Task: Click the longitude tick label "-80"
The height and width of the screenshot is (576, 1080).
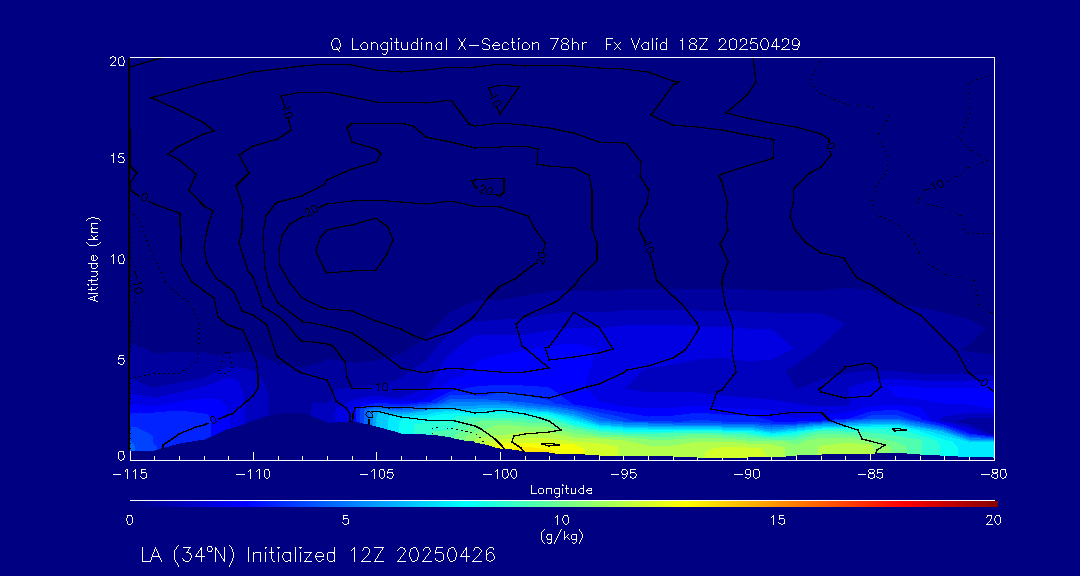Action: tap(994, 475)
